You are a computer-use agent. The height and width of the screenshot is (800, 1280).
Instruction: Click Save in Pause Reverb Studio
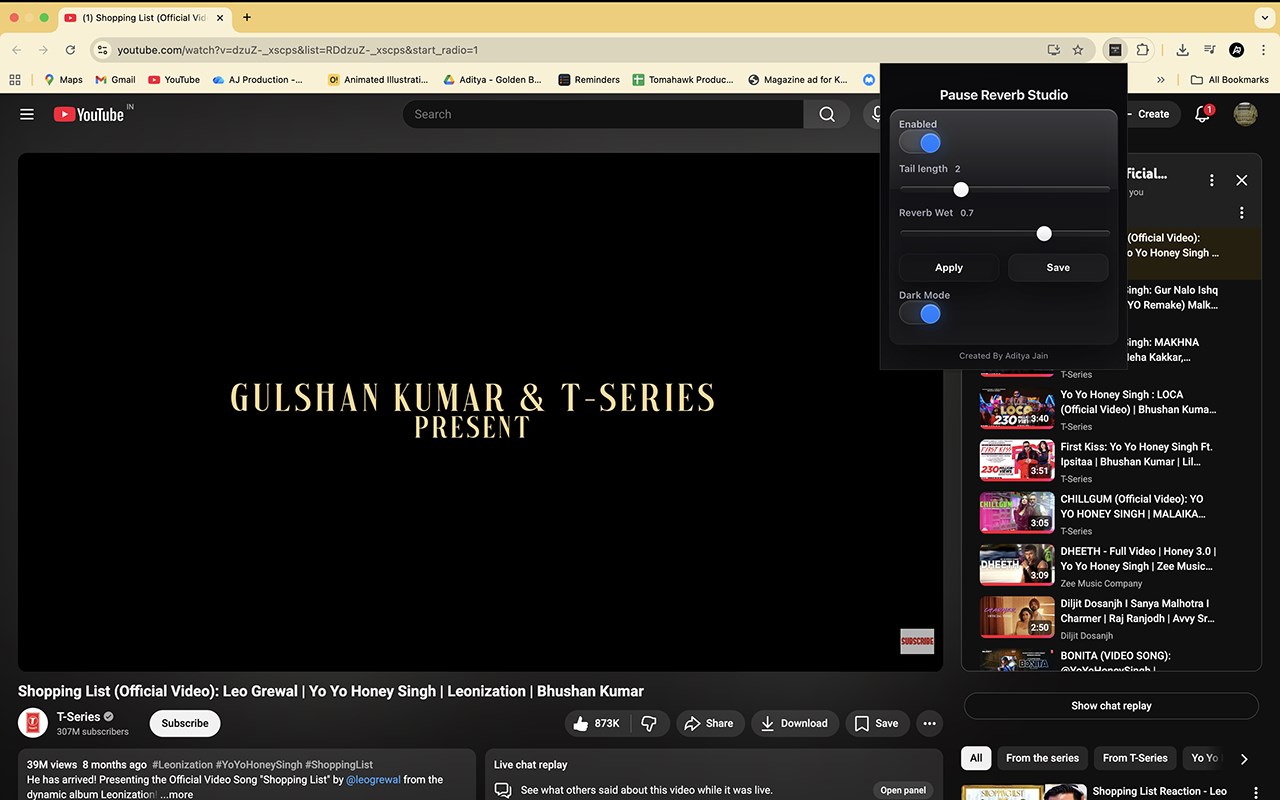pos(1058,268)
